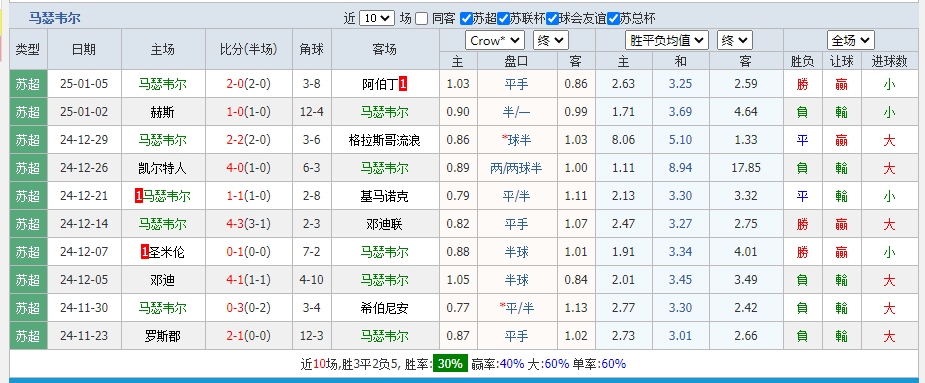Viewport: 925px width, 383px height.
Task: Click red card marker next to 阿伯丁
Action: 403,84
